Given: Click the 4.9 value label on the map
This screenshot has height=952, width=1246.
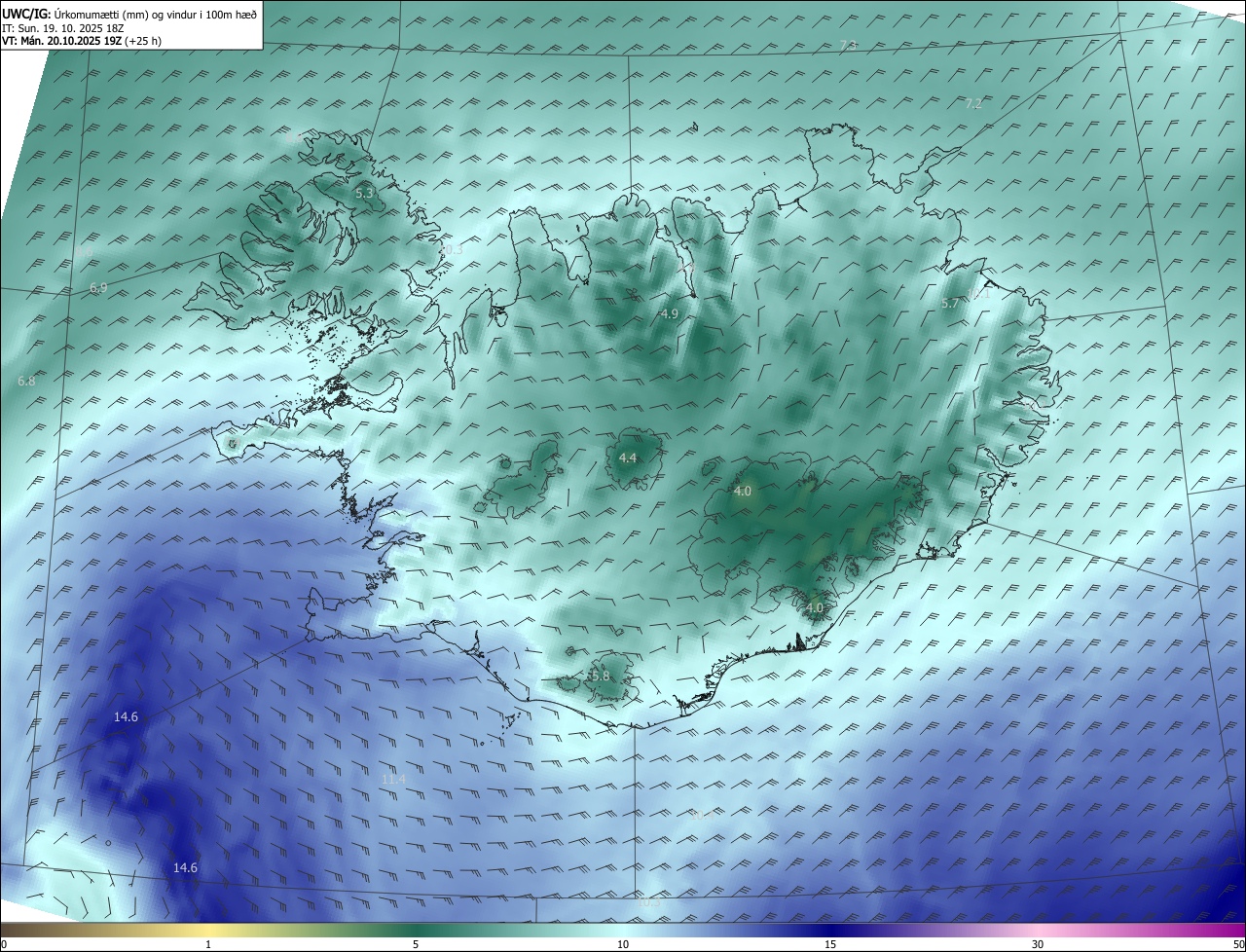Looking at the screenshot, I should (669, 313).
